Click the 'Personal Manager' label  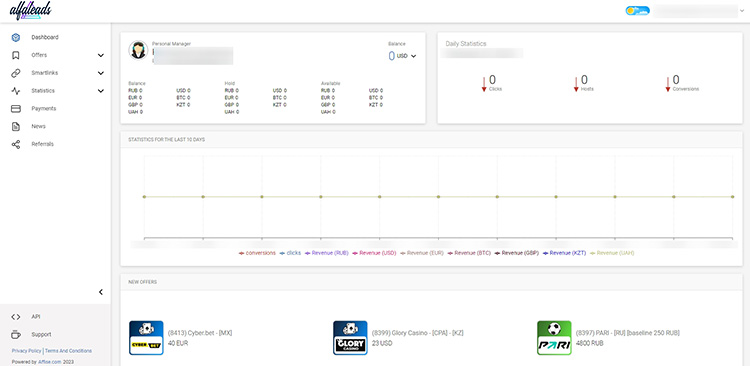click(x=171, y=44)
